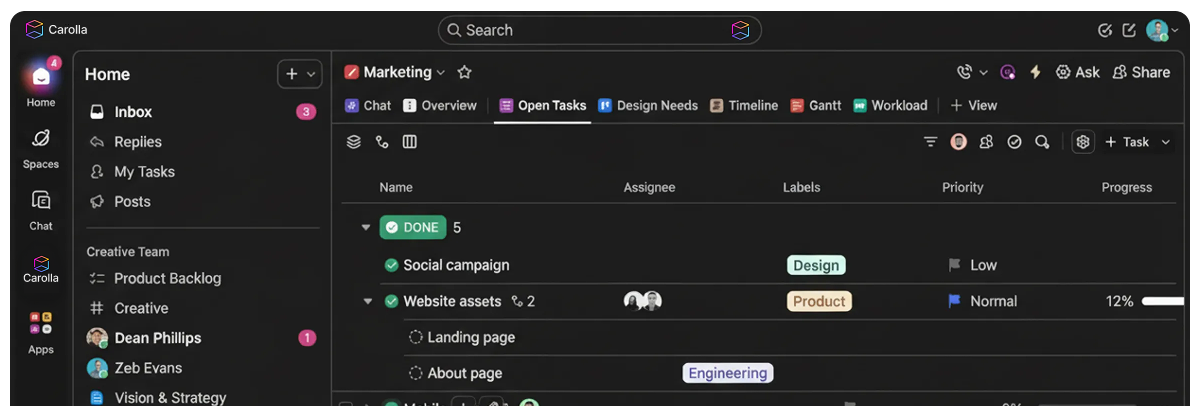This screenshot has height=406, width=1200.
Task: Click the compose note icon at top right
Action: pyautogui.click(x=1129, y=30)
